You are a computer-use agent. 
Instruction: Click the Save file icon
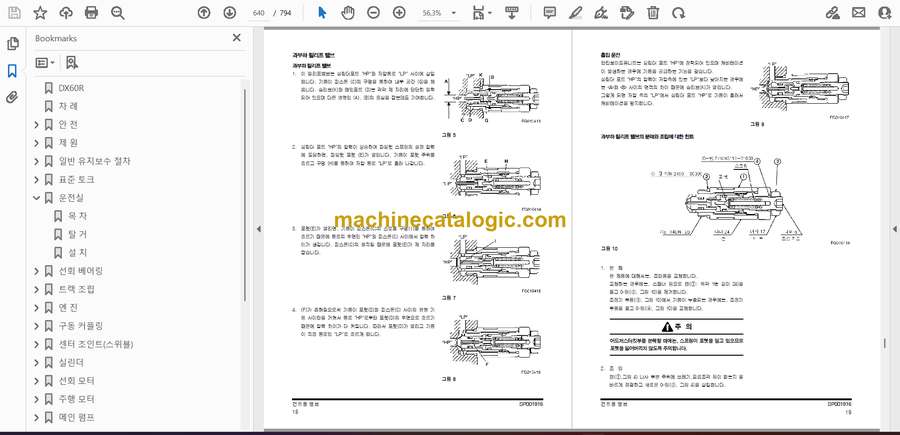pos(14,13)
